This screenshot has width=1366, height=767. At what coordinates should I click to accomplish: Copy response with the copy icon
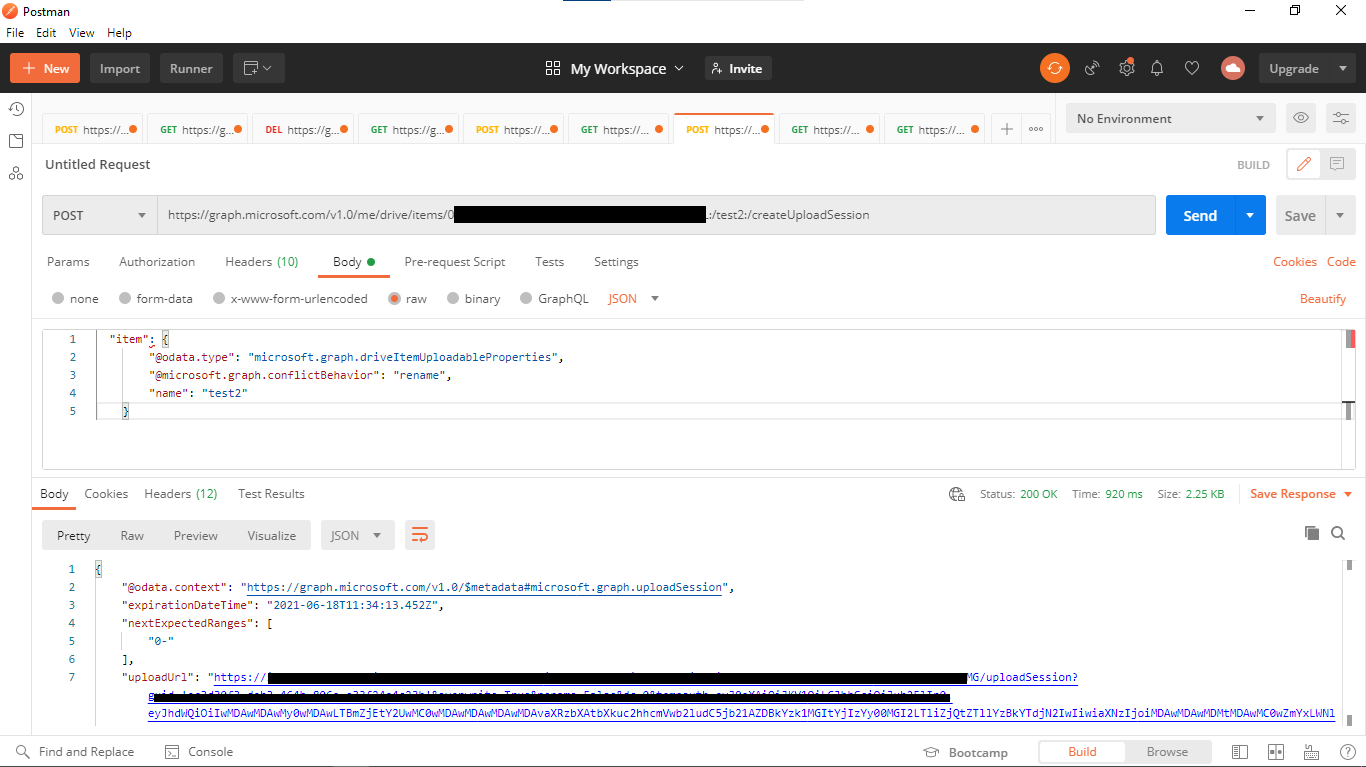pos(1312,533)
